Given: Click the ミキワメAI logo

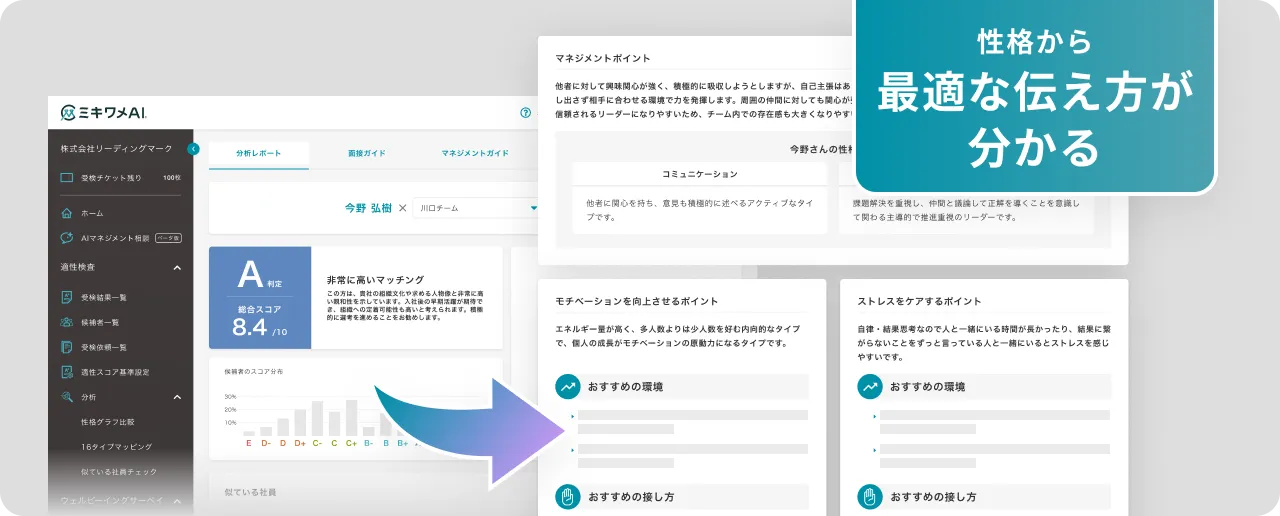Looking at the screenshot, I should pos(104,113).
